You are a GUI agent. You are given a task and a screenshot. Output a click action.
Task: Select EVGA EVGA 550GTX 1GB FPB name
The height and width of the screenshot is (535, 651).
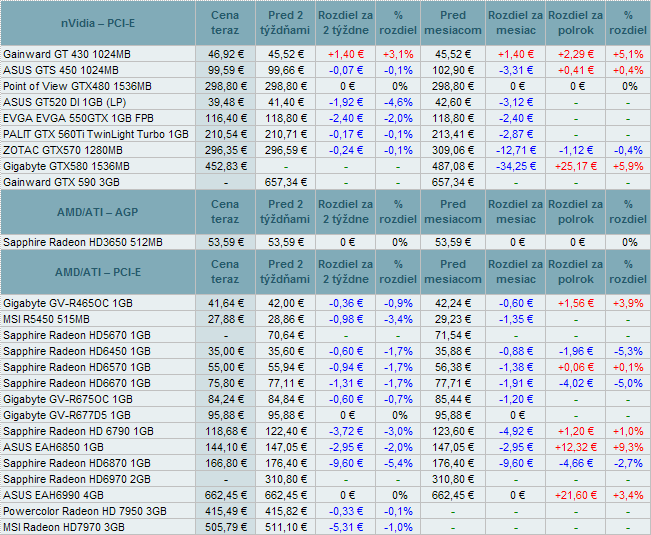tap(78, 118)
